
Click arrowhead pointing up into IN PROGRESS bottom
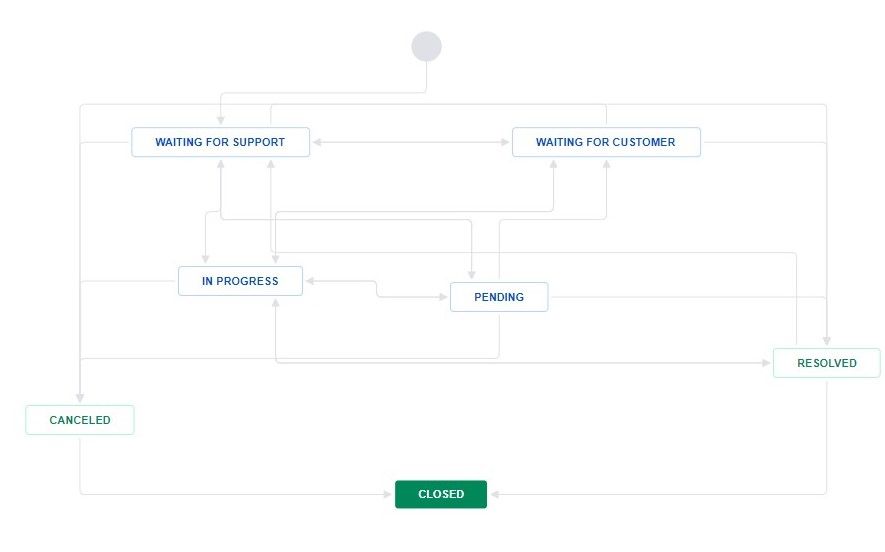coord(275,303)
